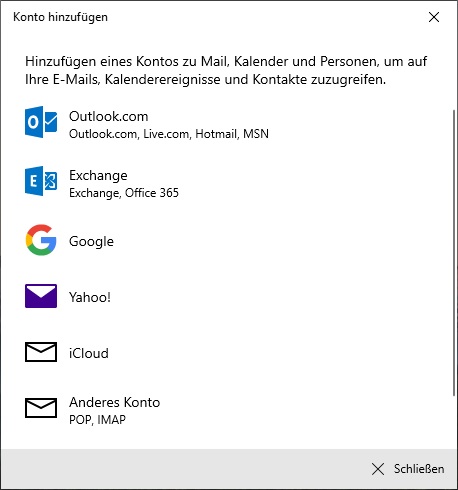Click the vertical scrollbar of the account list
The width and height of the screenshot is (458, 490).
454,253
